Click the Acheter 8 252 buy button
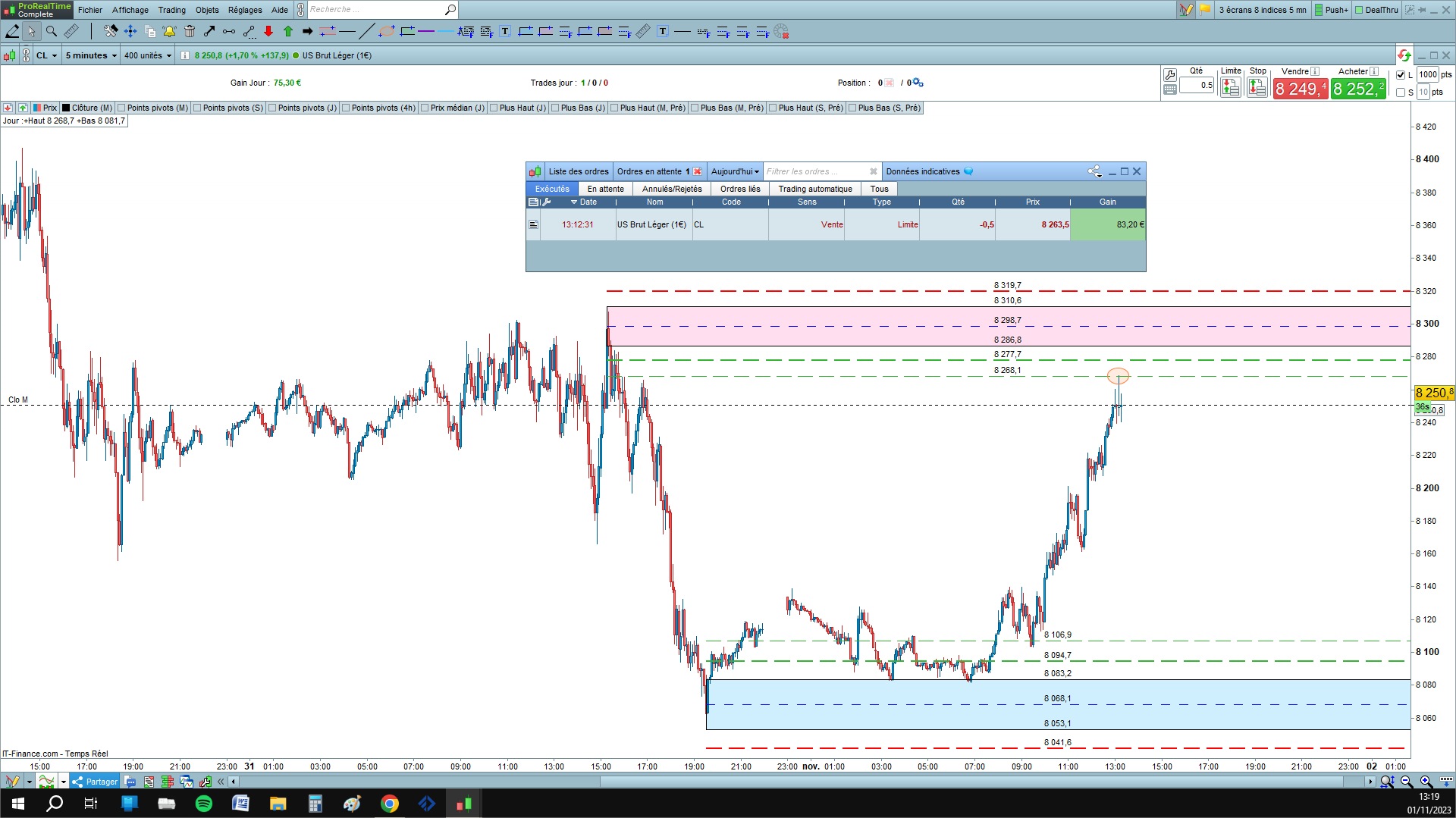This screenshot has width=1456, height=818. coord(1358,89)
